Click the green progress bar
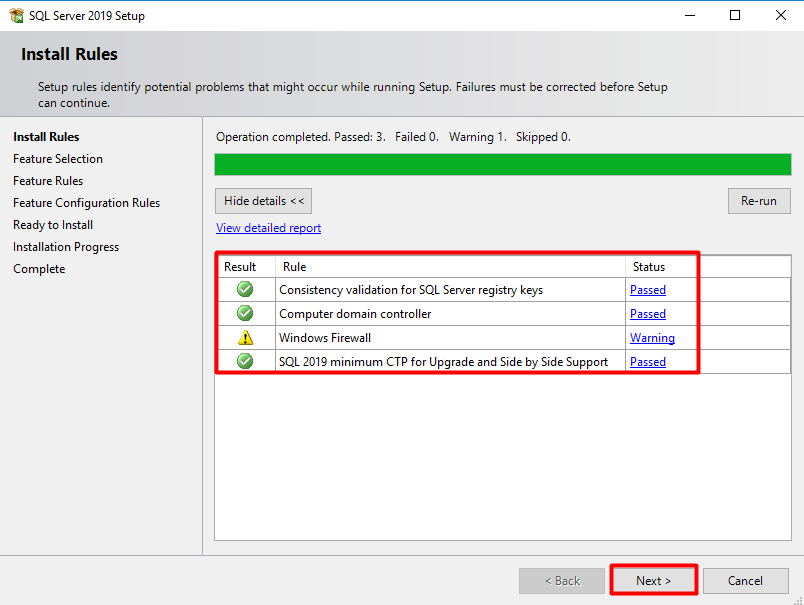The image size is (804, 605). tap(502, 165)
